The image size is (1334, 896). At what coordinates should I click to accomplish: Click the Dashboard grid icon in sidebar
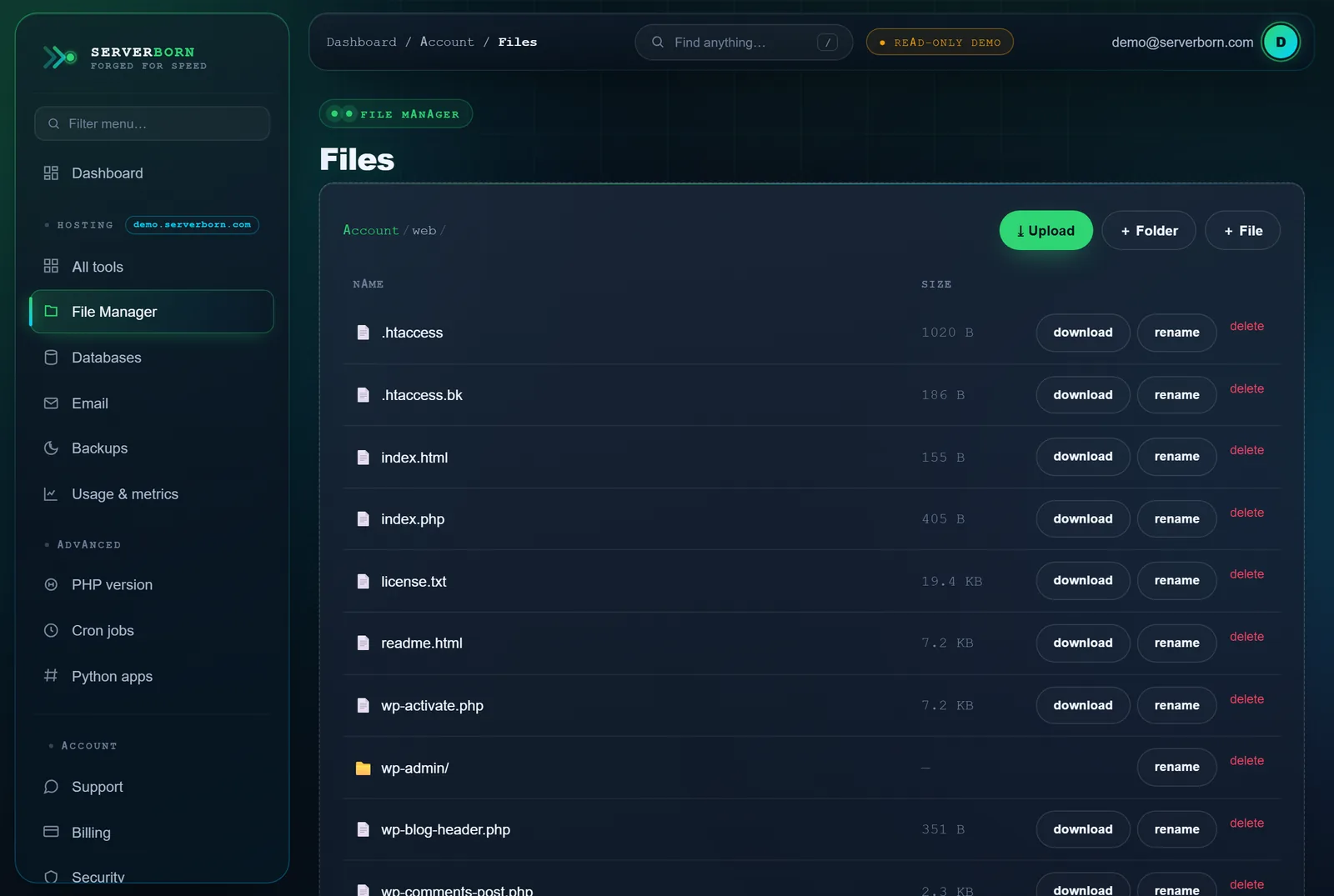(51, 173)
